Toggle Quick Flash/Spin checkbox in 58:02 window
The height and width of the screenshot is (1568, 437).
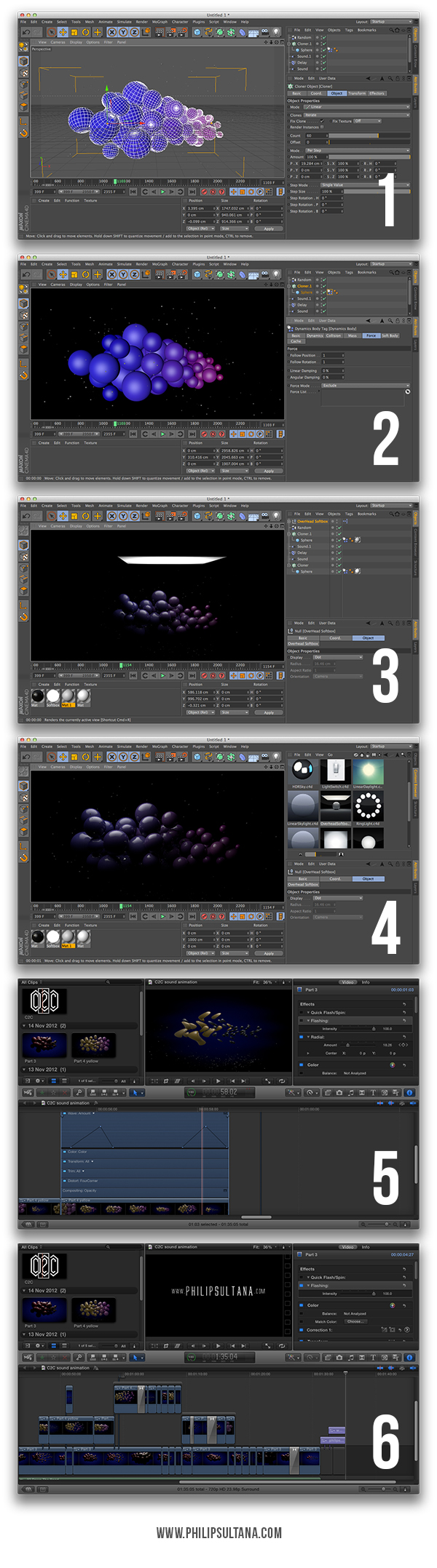pos(301,1012)
